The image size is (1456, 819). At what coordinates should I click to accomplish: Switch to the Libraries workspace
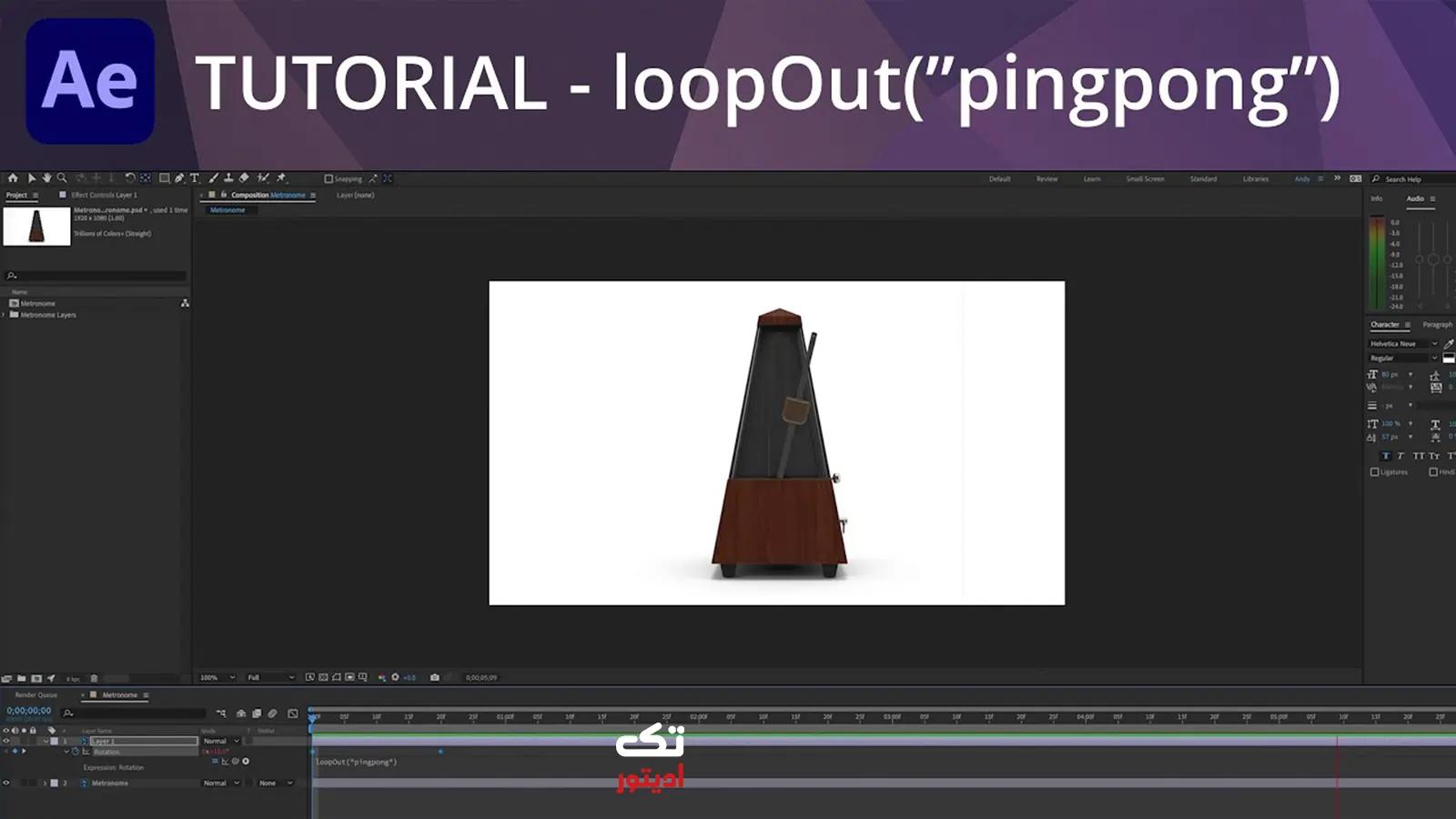coord(1256,178)
